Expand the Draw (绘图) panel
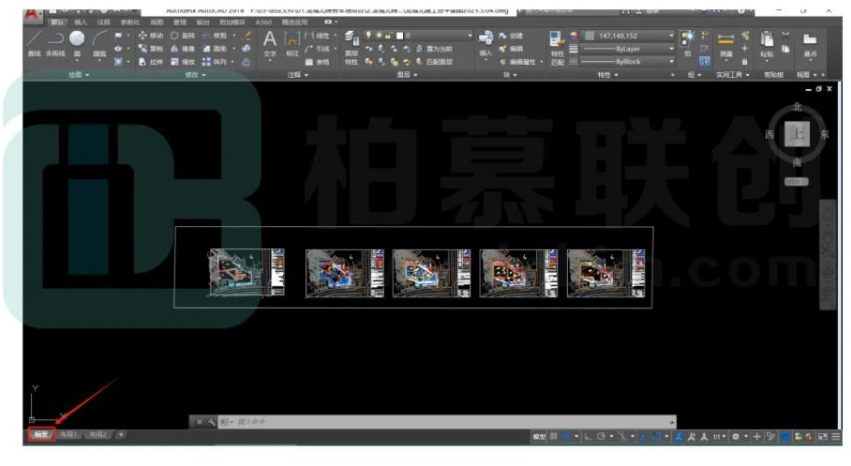This screenshot has width=851, height=466. [x=79, y=75]
